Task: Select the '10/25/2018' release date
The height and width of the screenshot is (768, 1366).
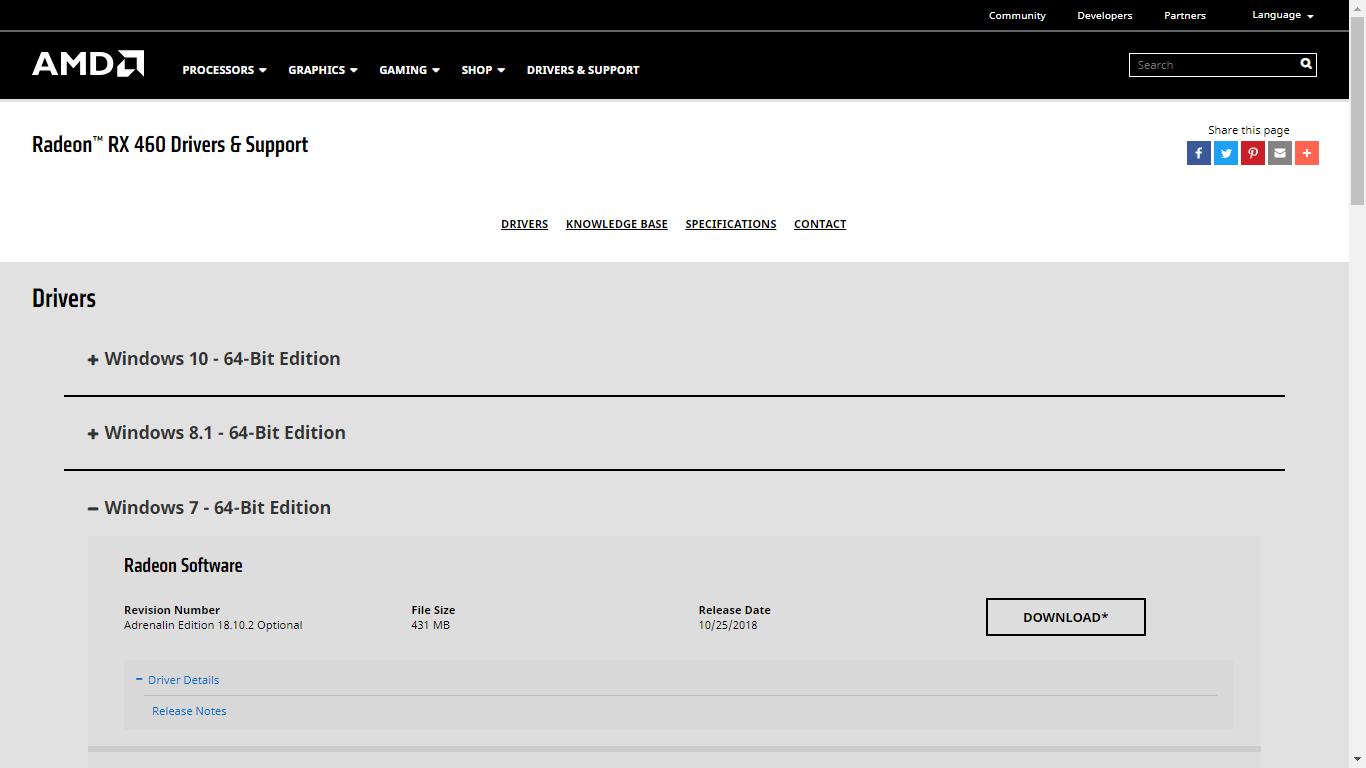Action: pos(728,625)
